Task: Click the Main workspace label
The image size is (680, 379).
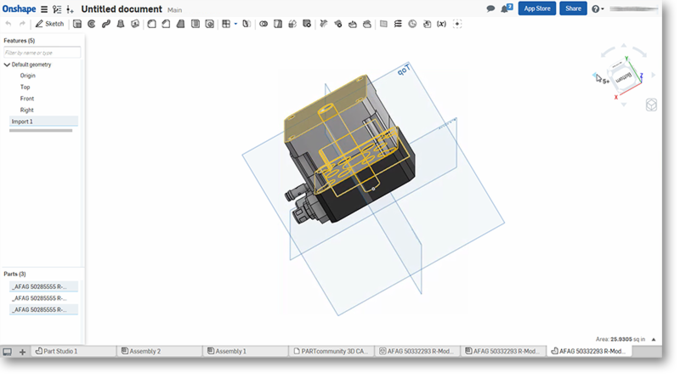Action: tap(175, 10)
